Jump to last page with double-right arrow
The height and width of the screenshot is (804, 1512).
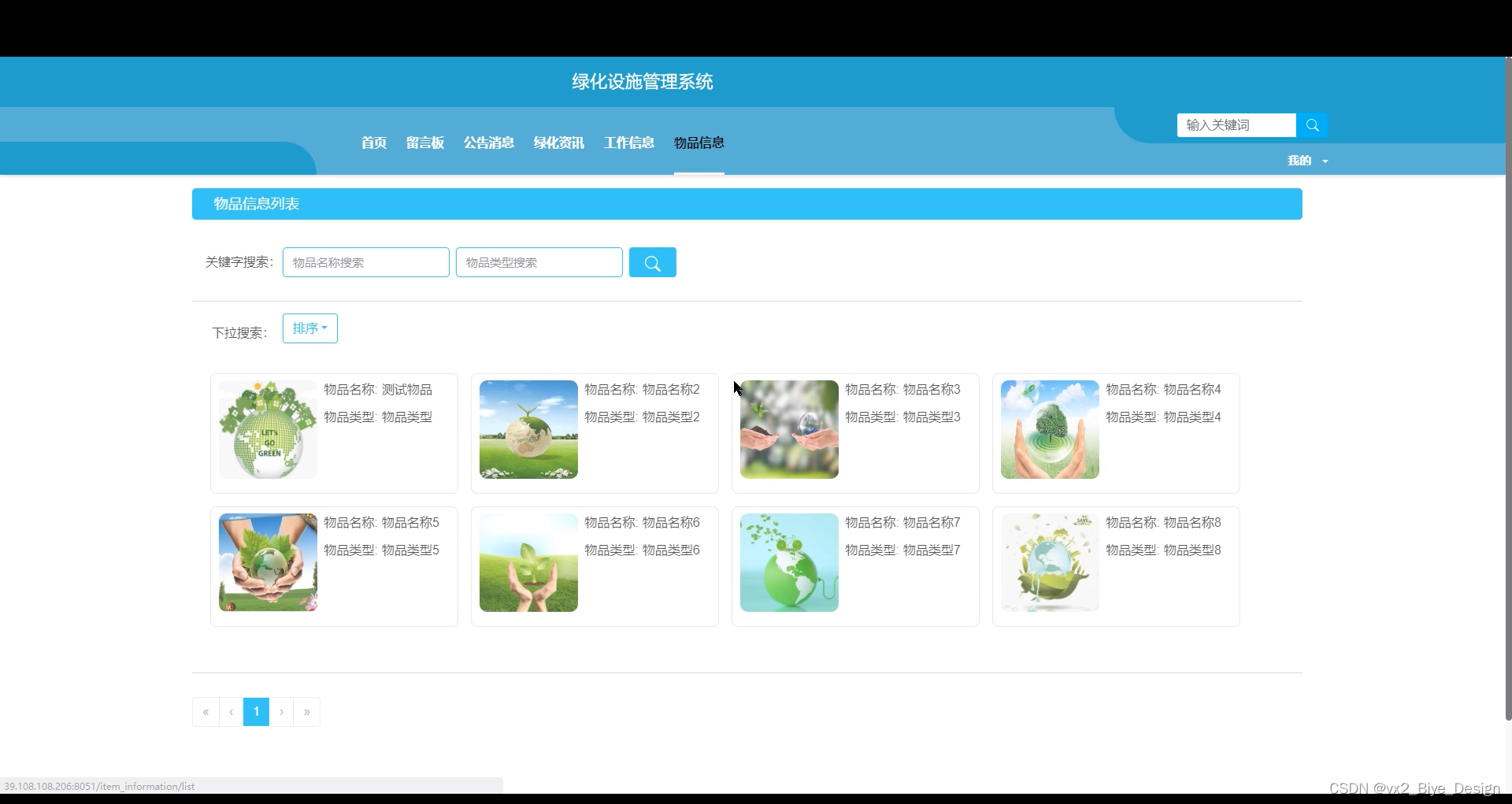306,711
